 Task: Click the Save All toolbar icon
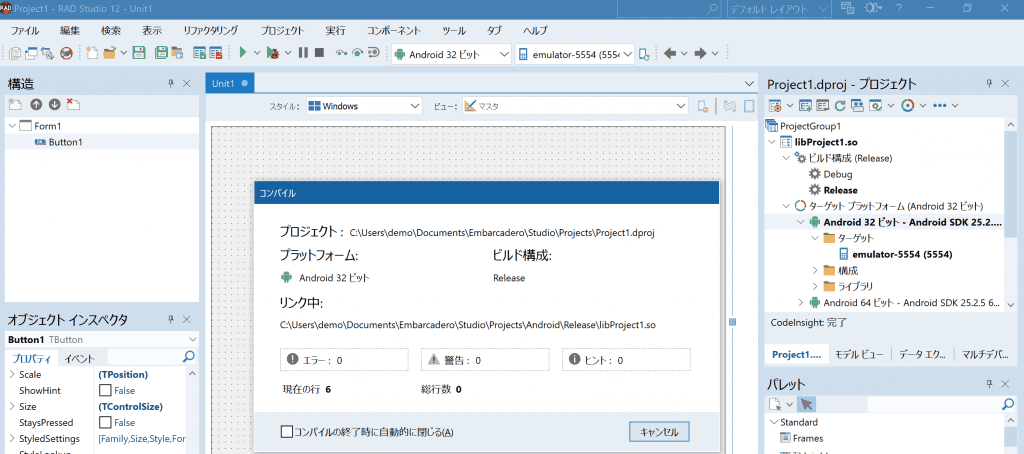point(161,54)
